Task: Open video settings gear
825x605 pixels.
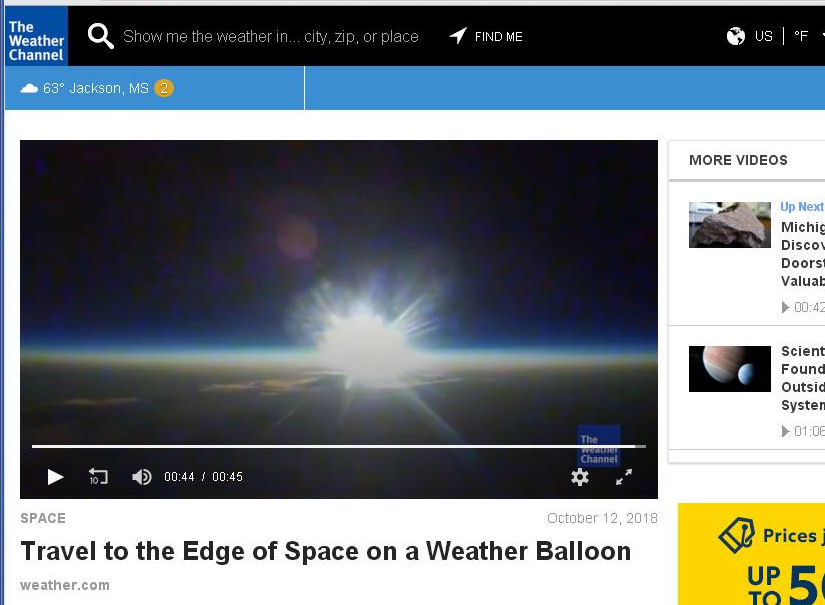Action: point(580,477)
